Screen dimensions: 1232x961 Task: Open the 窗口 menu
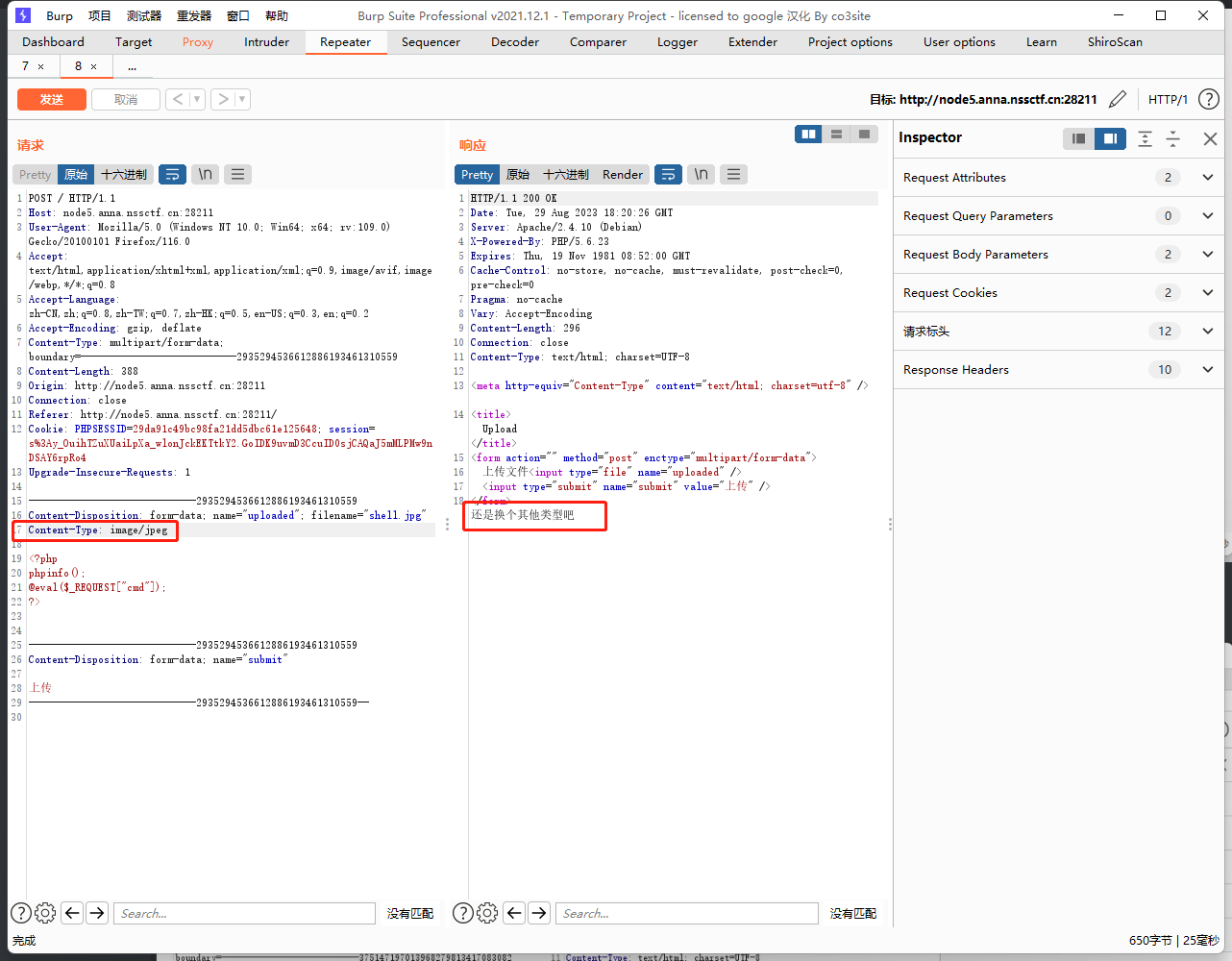click(x=238, y=15)
